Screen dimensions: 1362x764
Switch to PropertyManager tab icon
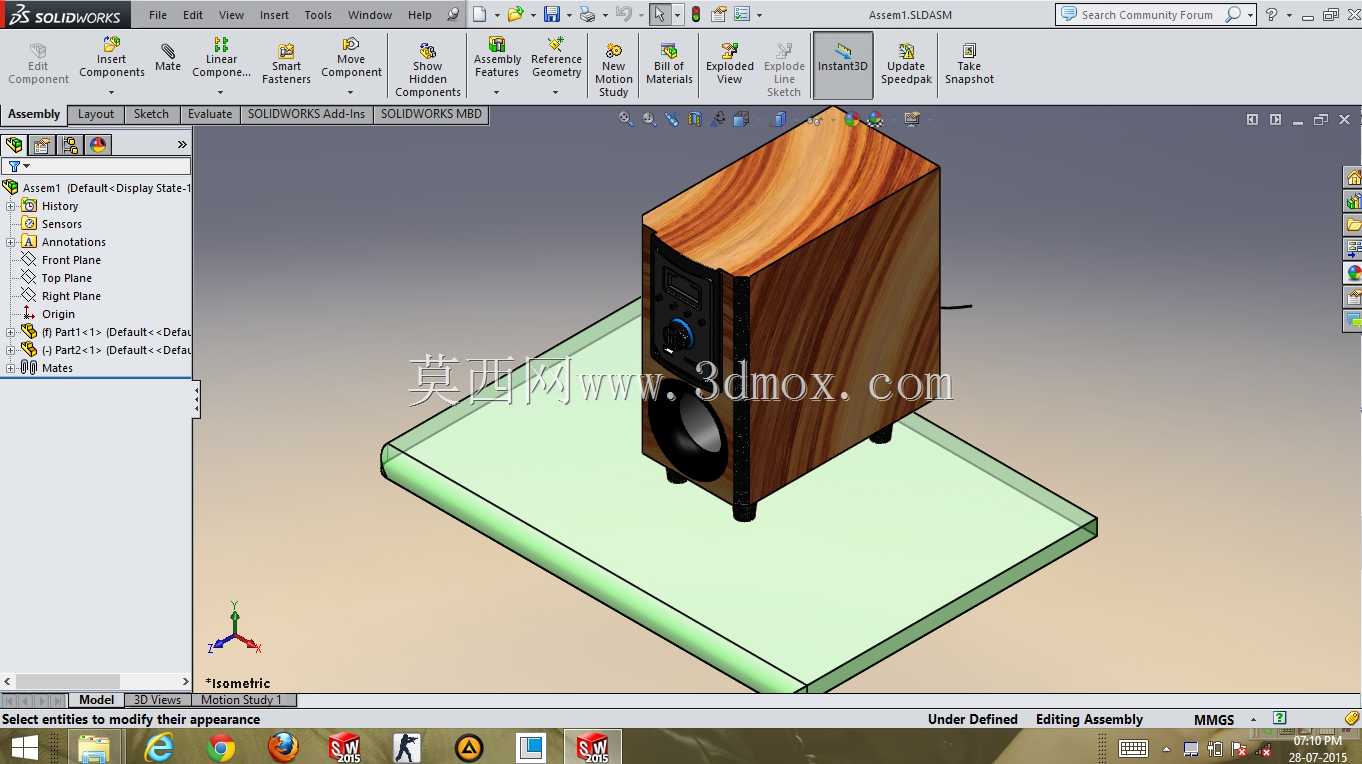coord(41,145)
